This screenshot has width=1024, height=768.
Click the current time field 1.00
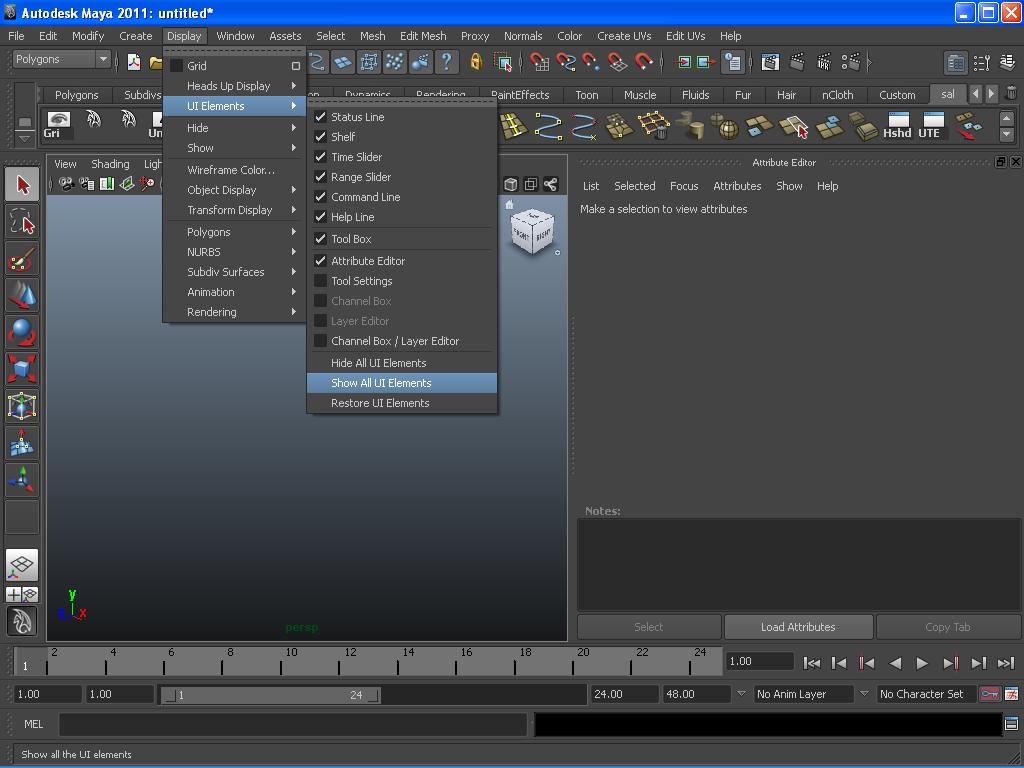coord(760,662)
